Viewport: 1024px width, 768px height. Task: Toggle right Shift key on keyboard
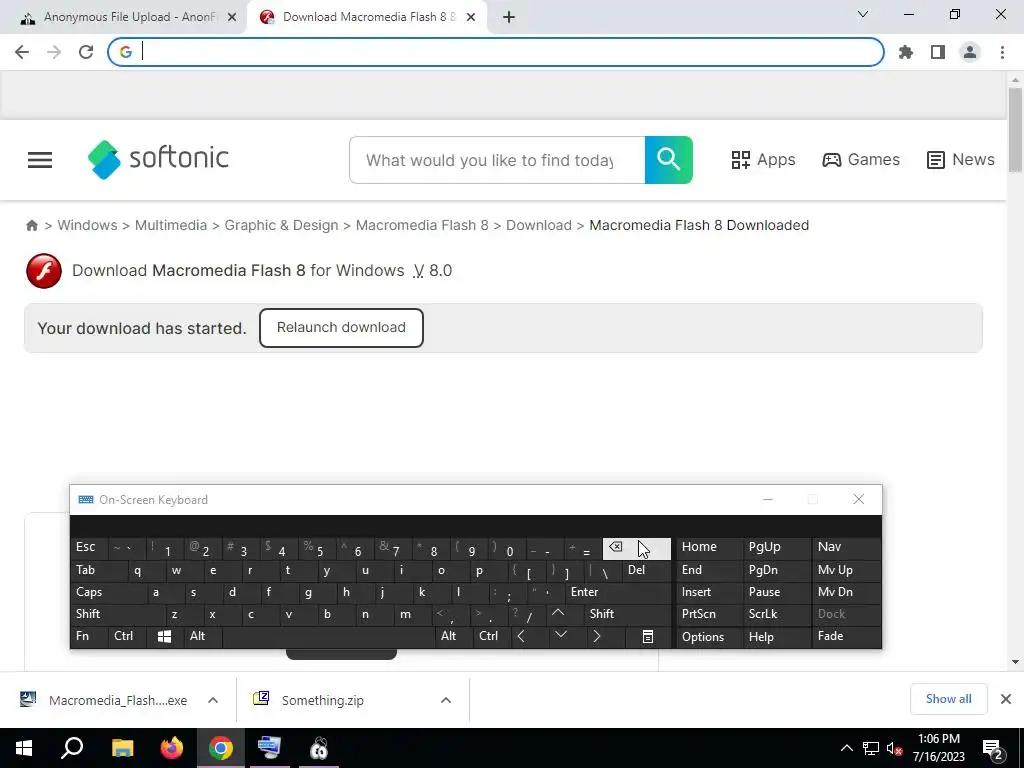(x=627, y=615)
